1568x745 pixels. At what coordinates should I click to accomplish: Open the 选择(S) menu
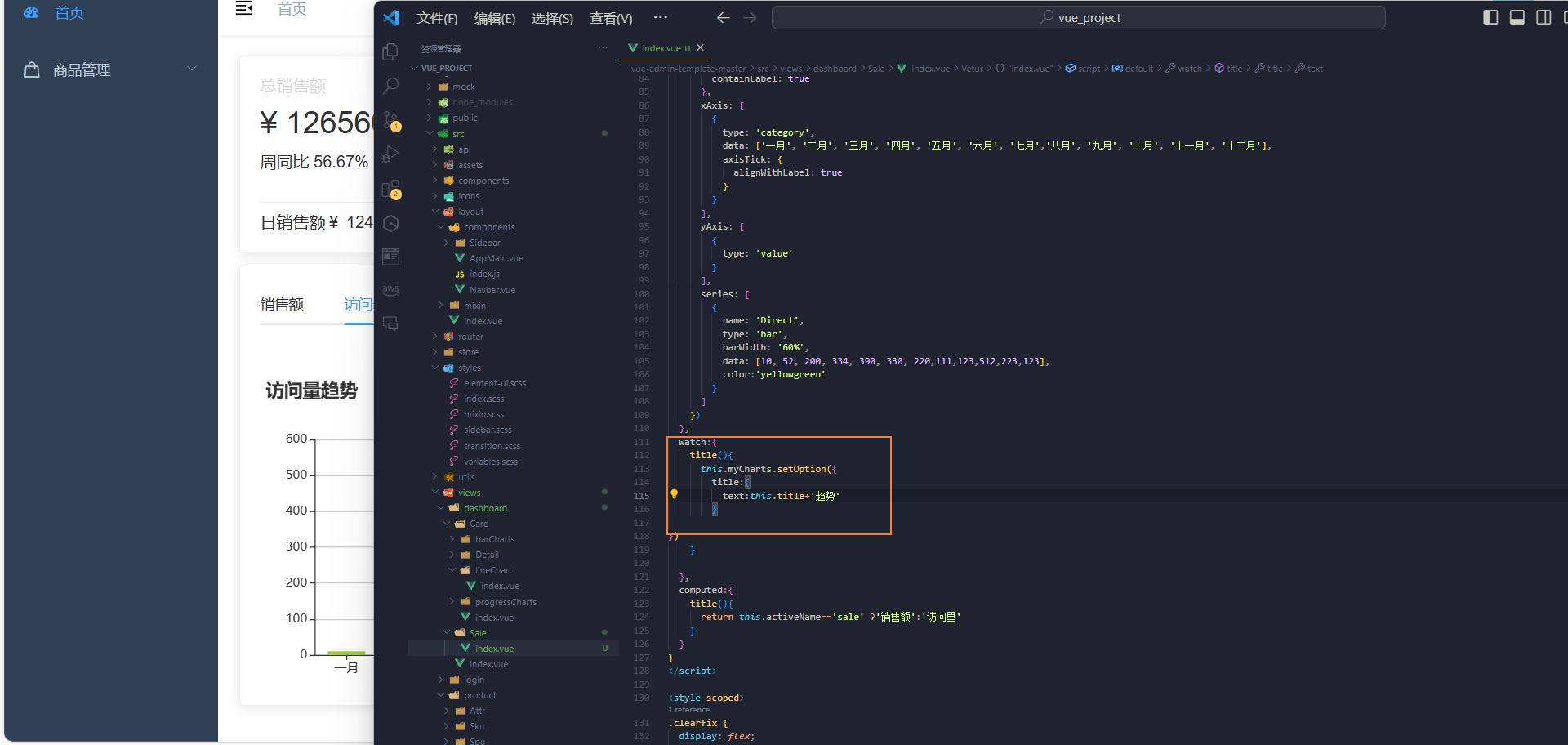click(x=552, y=18)
